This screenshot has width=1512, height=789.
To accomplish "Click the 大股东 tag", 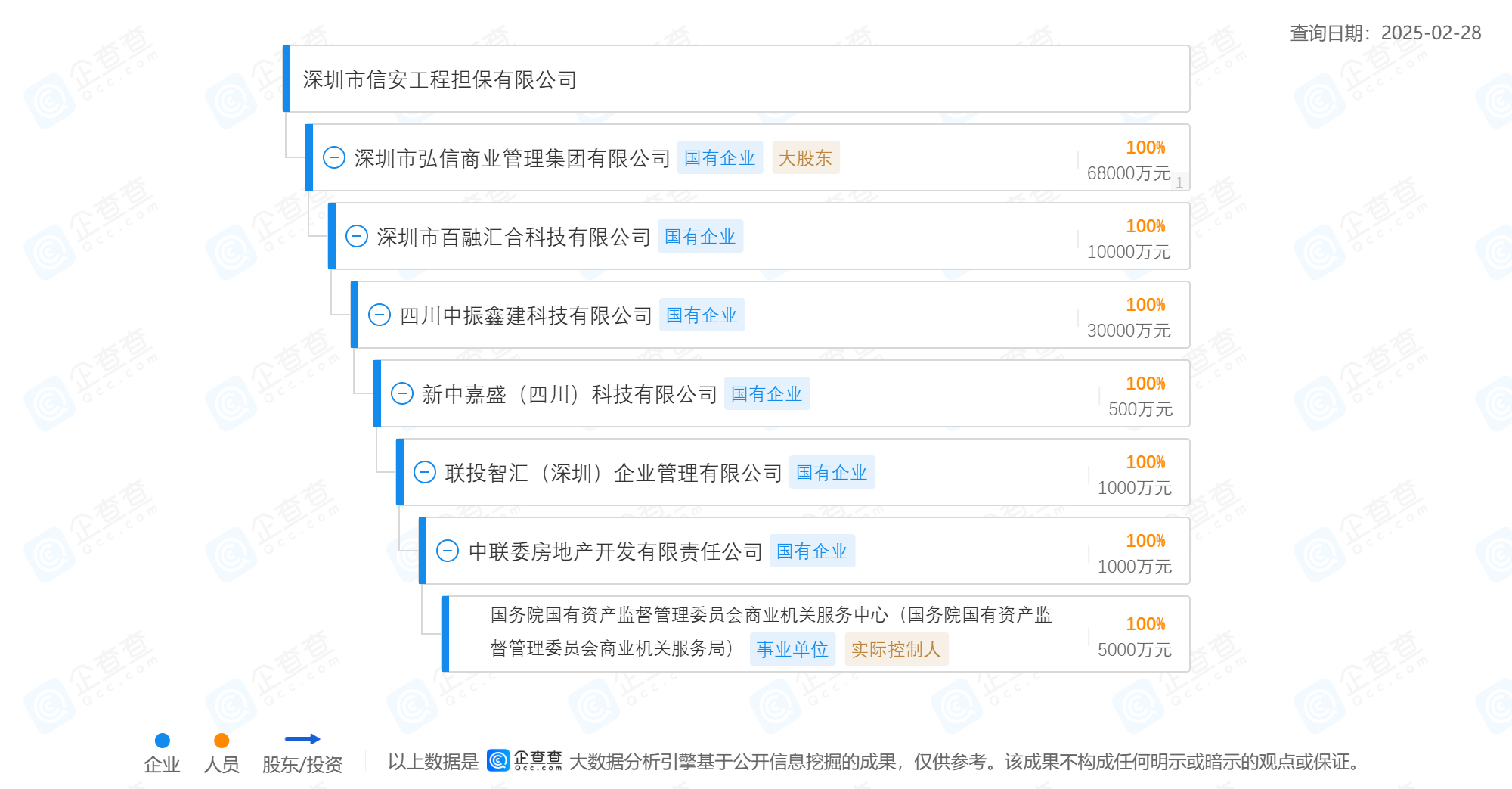I will tap(805, 158).
